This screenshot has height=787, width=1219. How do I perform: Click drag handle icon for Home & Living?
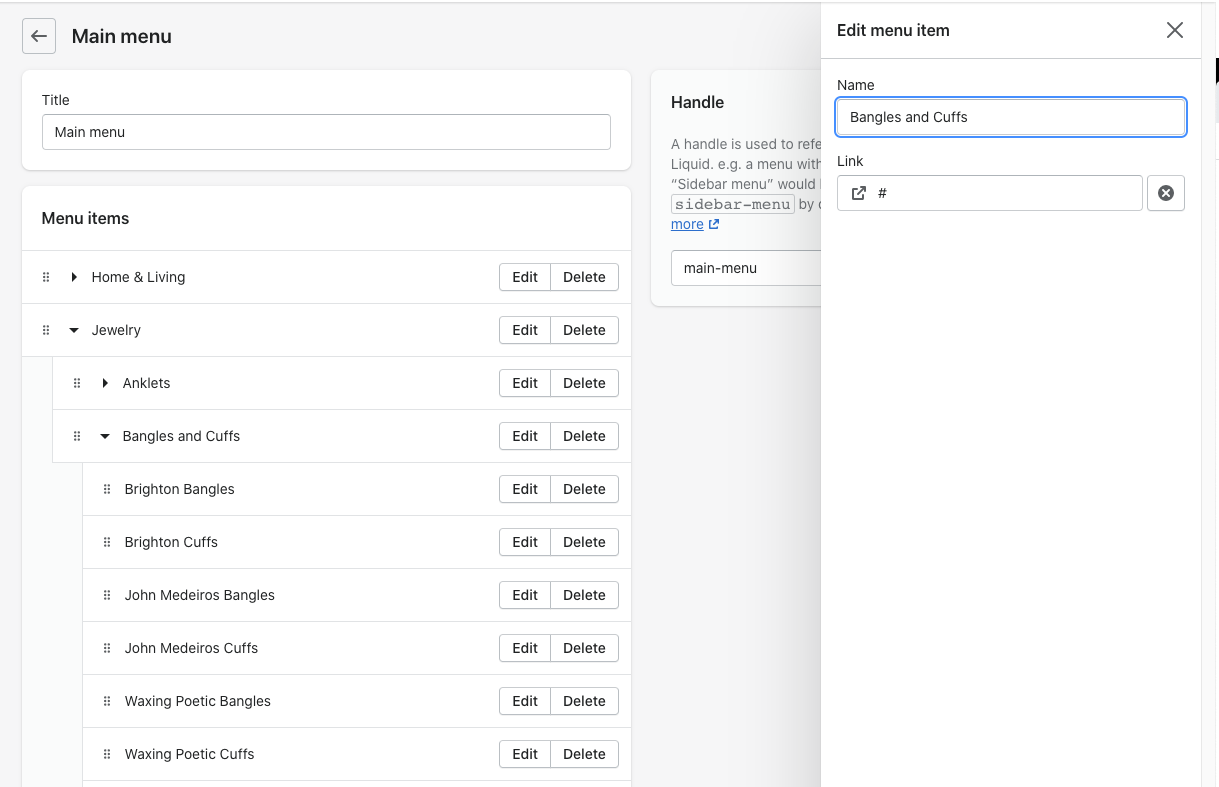[46, 277]
